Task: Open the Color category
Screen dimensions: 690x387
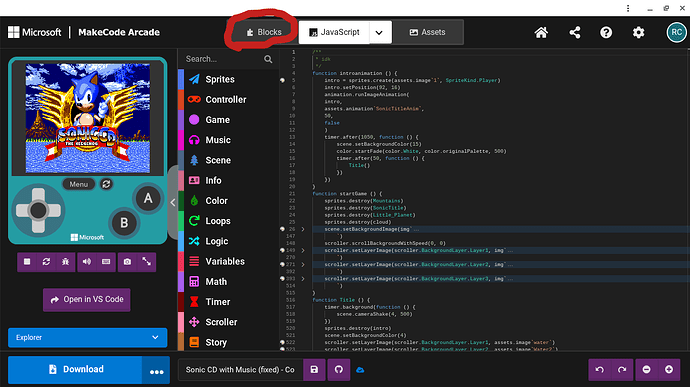Action: 228,201
